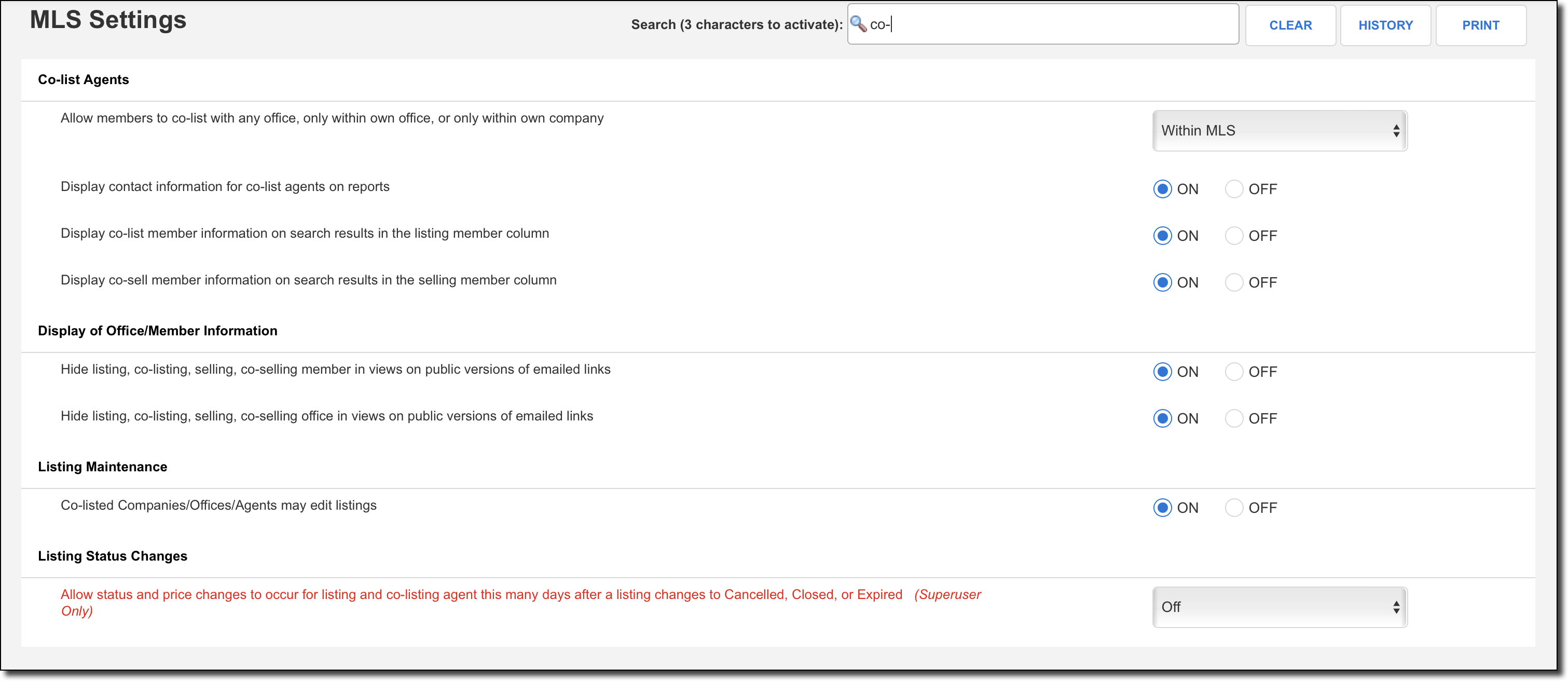Turn ON contact info for co-list agents
The width and height of the screenshot is (1568, 681).
pos(1162,189)
